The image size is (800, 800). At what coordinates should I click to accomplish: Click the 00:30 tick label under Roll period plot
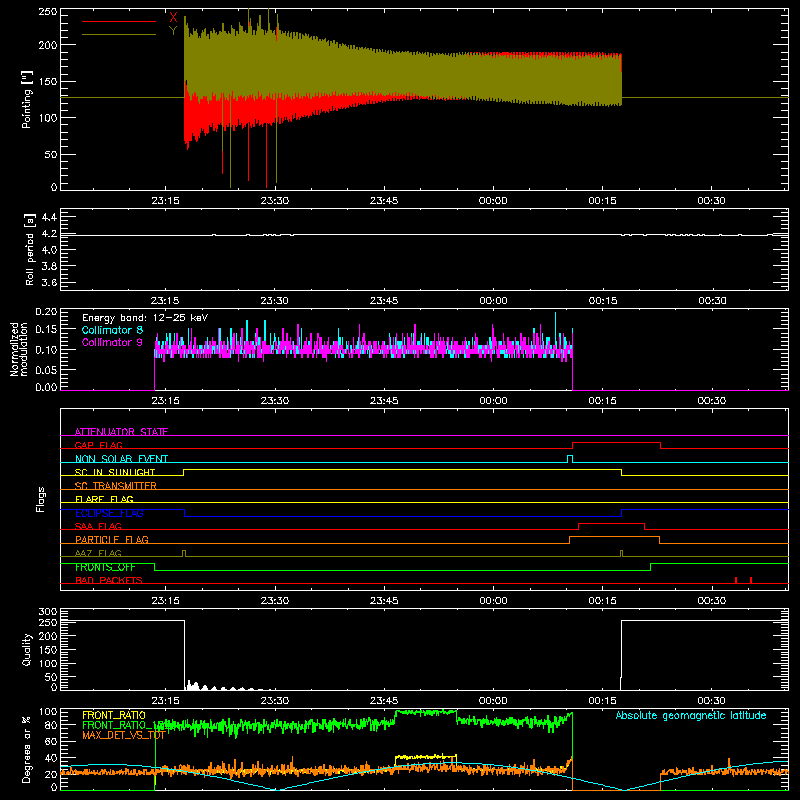pos(712,301)
